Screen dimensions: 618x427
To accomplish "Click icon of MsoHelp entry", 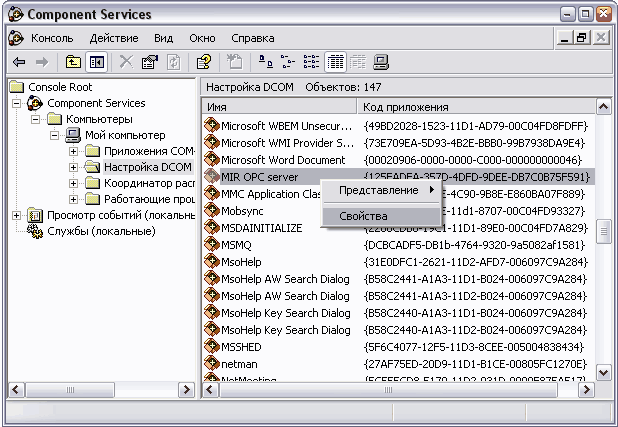I will pyautogui.click(x=212, y=261).
